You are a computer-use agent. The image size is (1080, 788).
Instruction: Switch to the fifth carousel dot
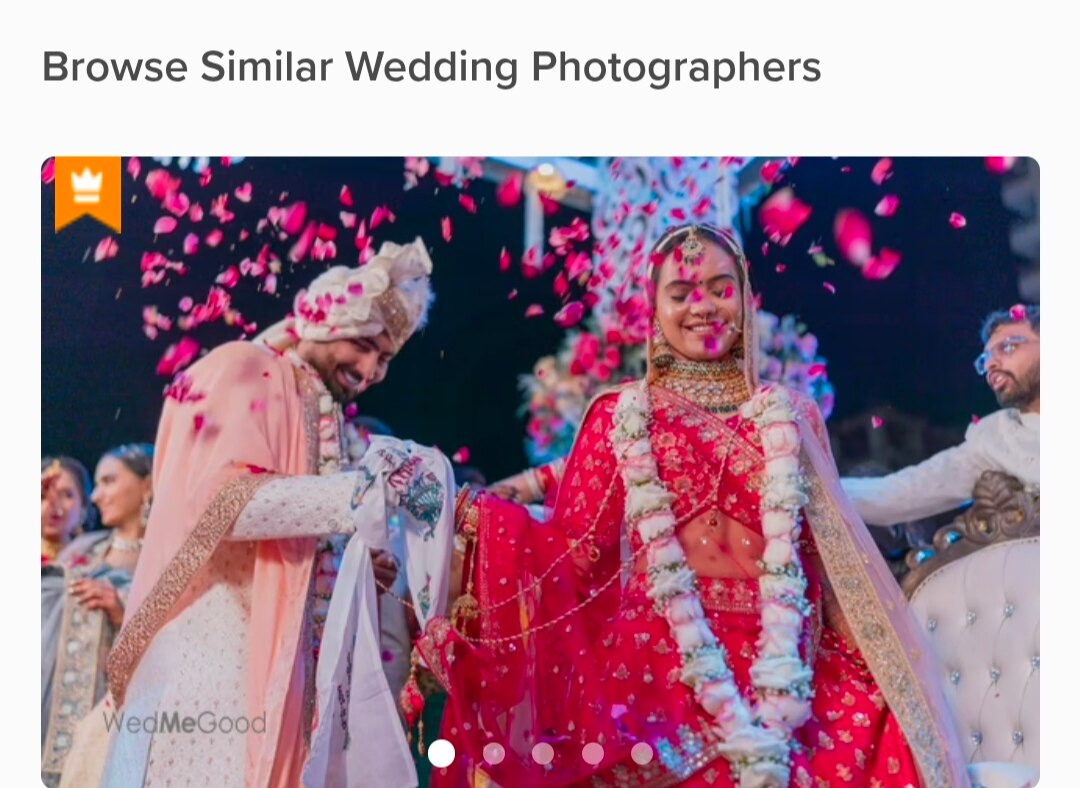[642, 754]
